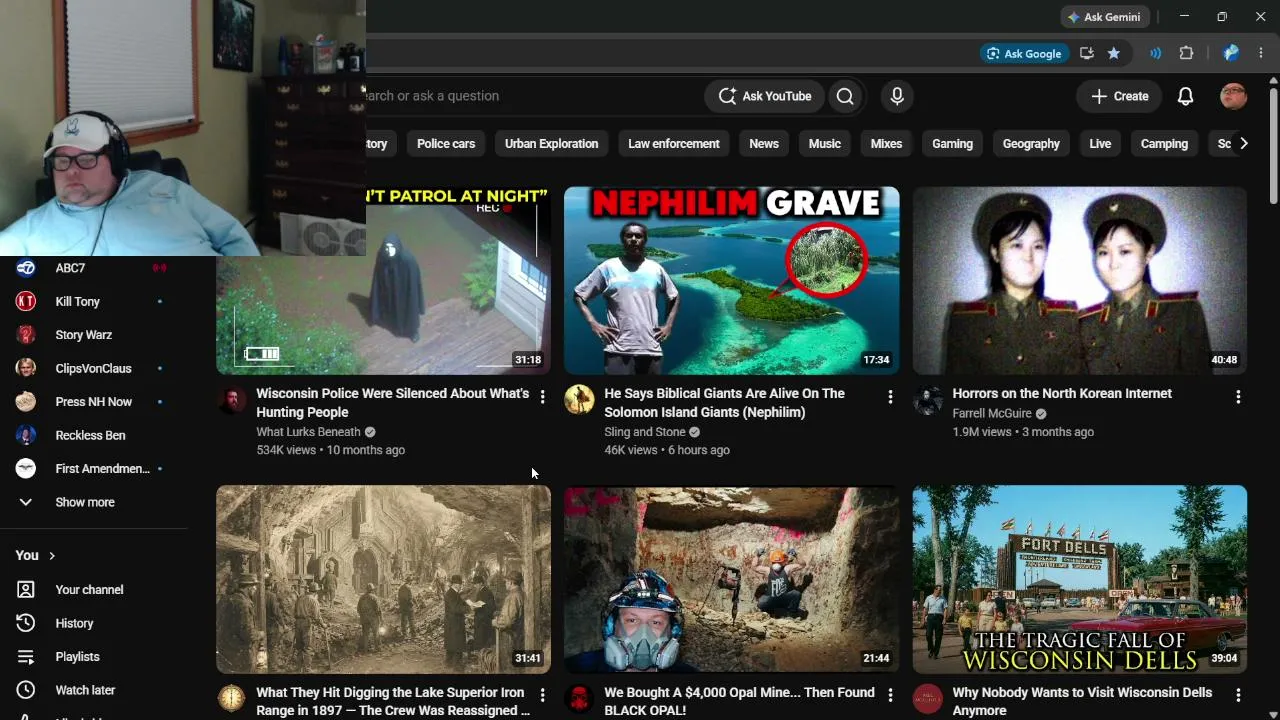This screenshot has width=1280, height=720.
Task: Open options menu for Opal Mine video
Action: 890,695
